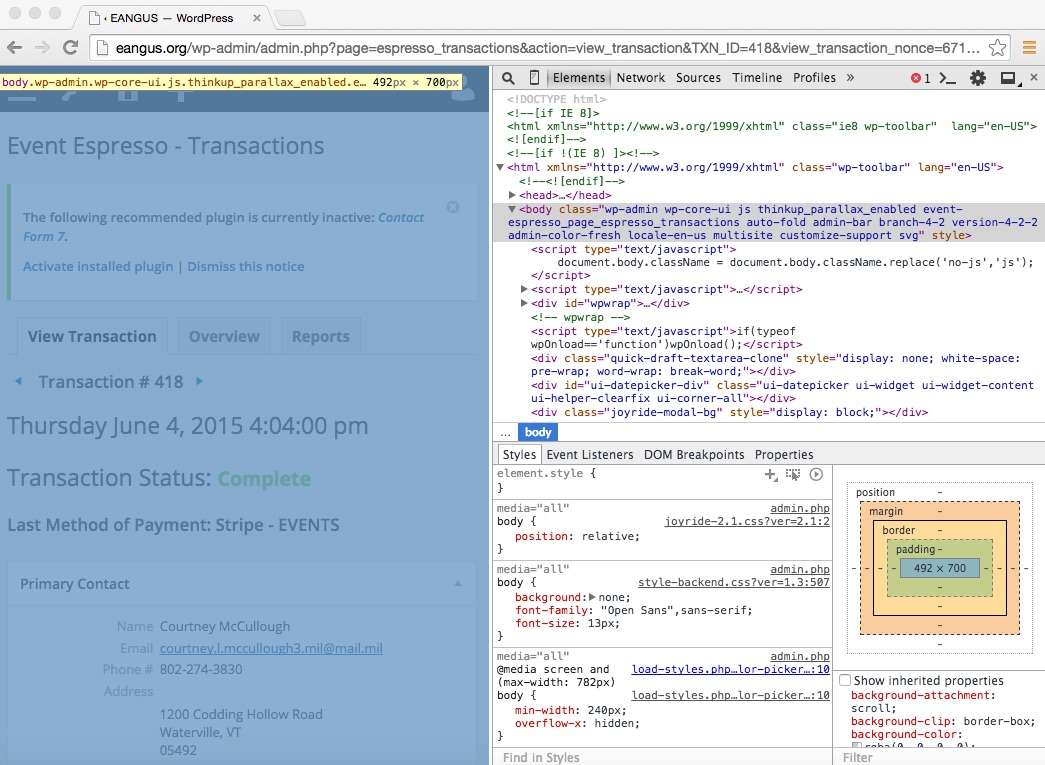Select the quick-draft-textarea-clone div line
The image size is (1045, 765).
[775, 365]
